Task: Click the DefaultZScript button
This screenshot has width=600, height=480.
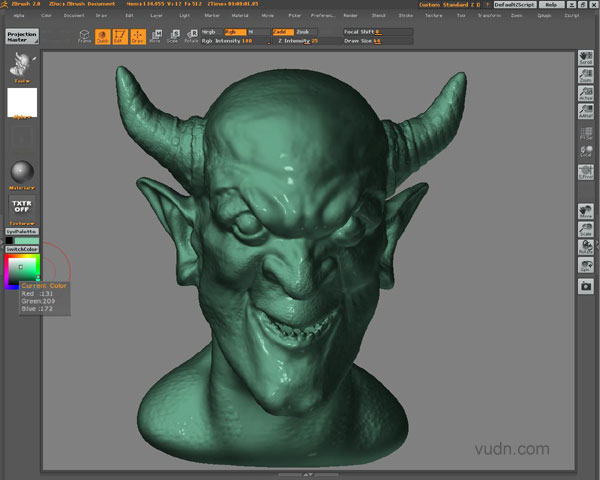Action: [515, 5]
